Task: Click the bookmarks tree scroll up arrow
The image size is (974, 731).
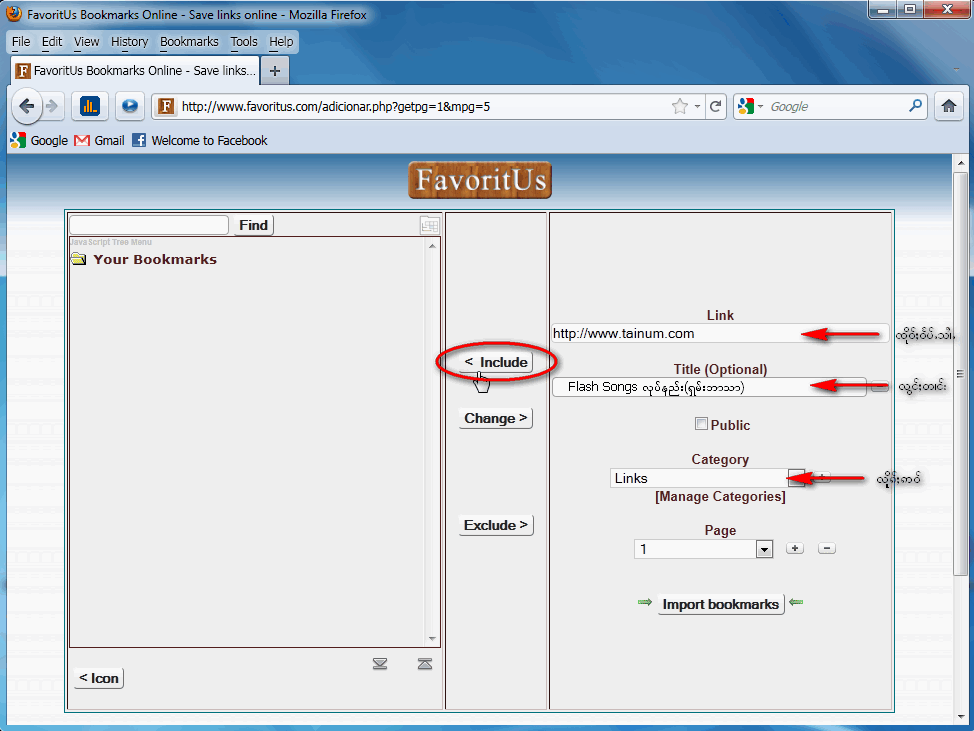Action: pos(432,246)
